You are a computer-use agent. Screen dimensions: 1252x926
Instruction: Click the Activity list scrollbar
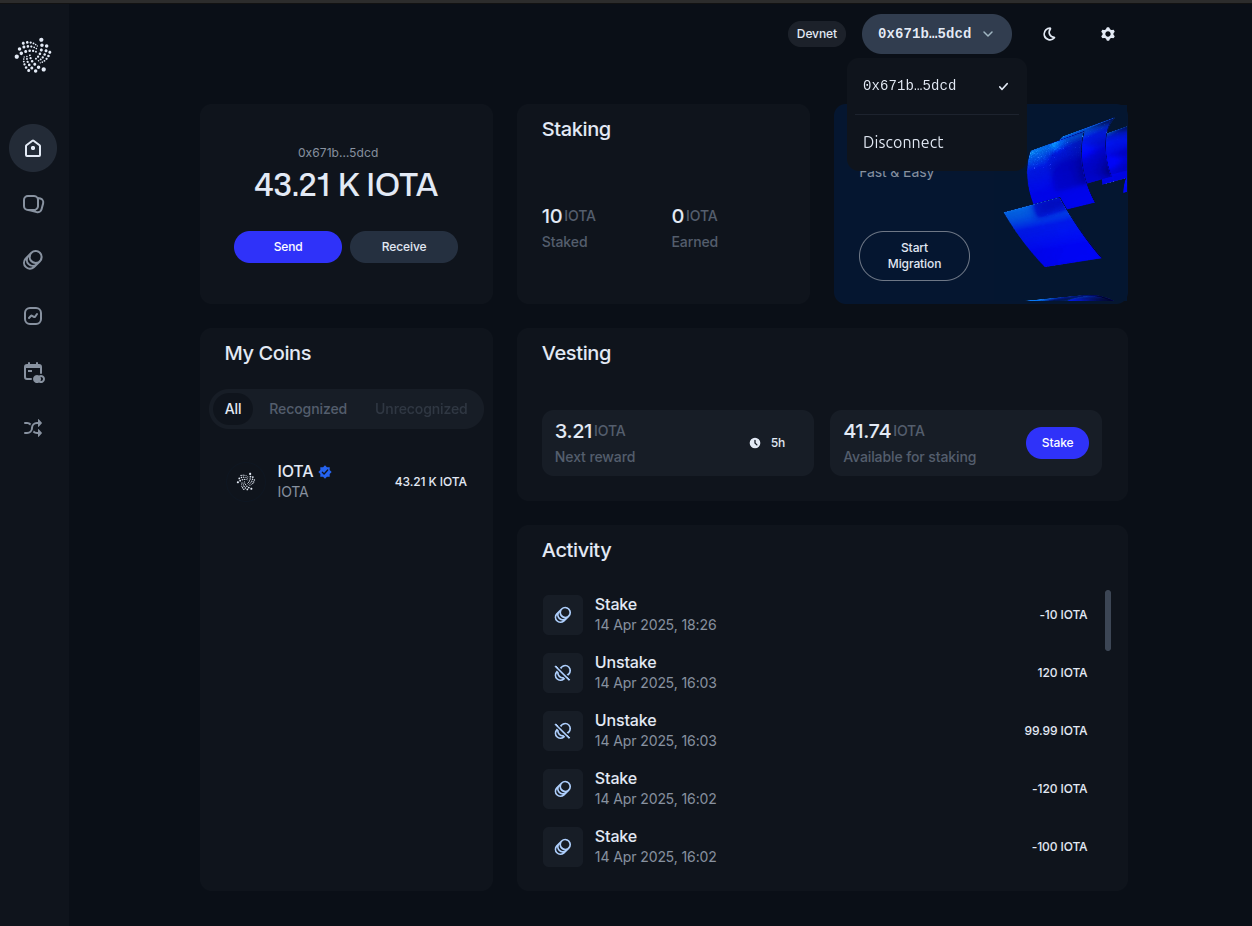(x=1107, y=620)
